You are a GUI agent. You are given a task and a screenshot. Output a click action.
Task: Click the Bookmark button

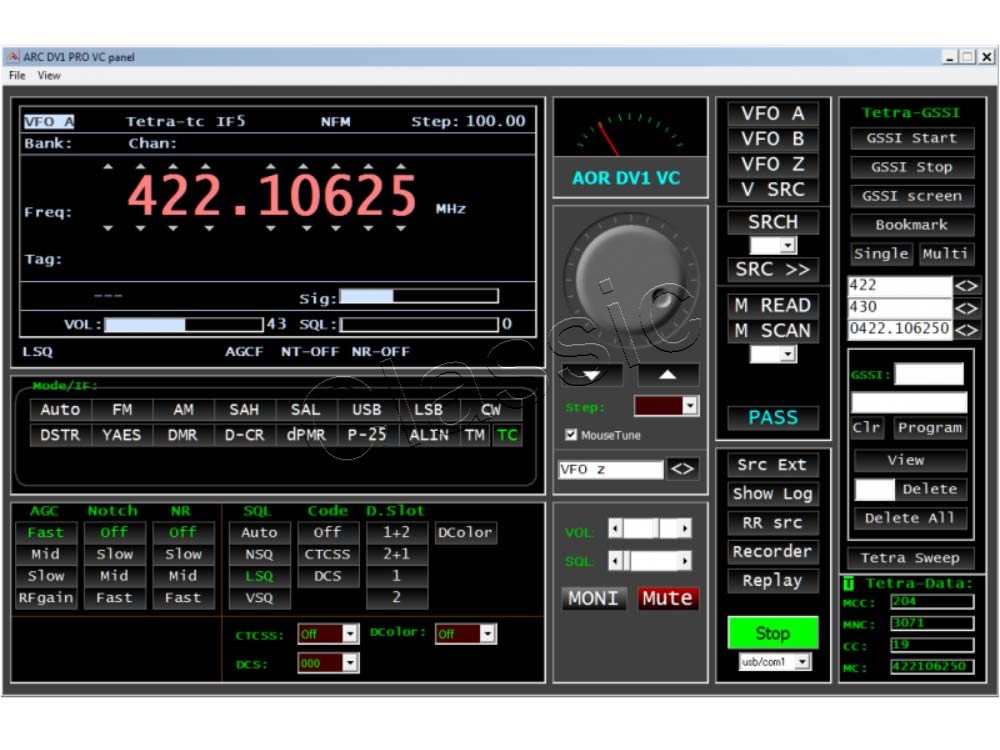(x=912, y=224)
